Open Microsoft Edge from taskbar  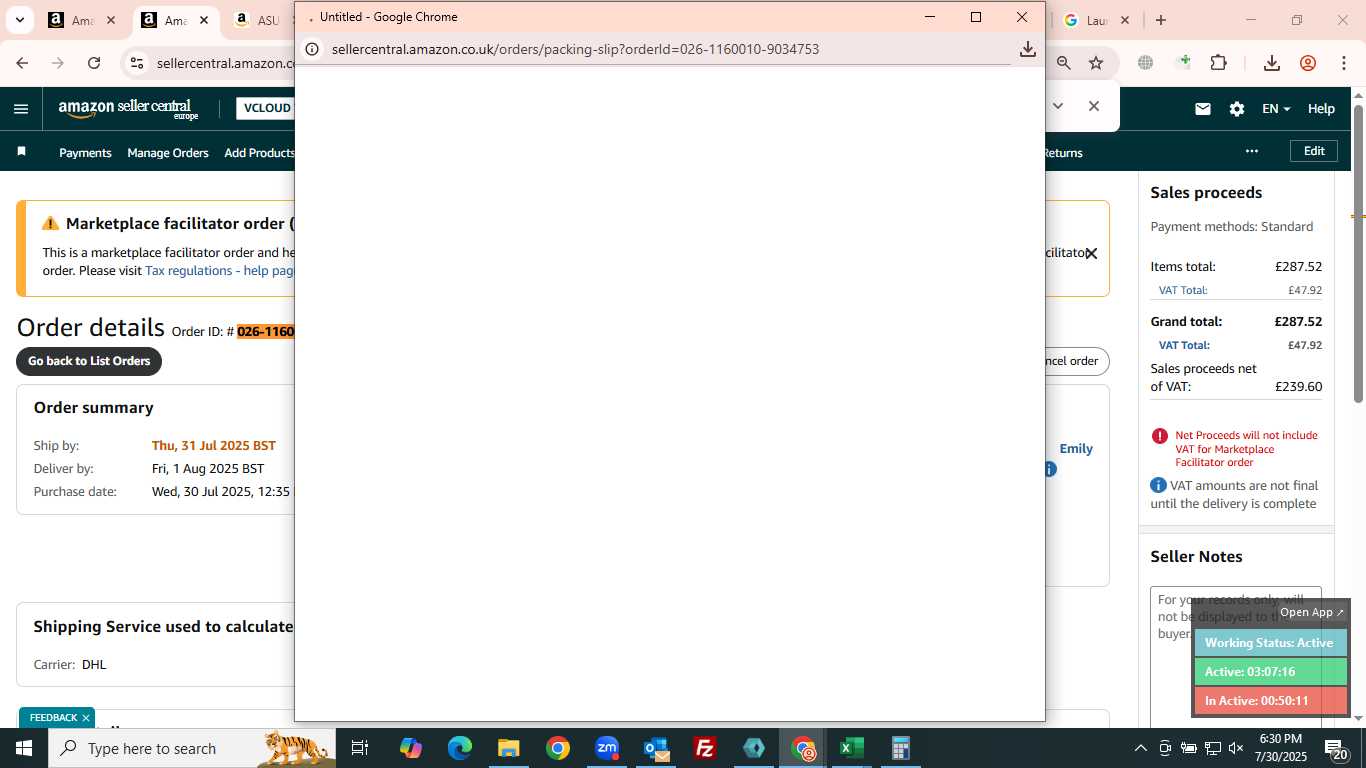(x=460, y=748)
